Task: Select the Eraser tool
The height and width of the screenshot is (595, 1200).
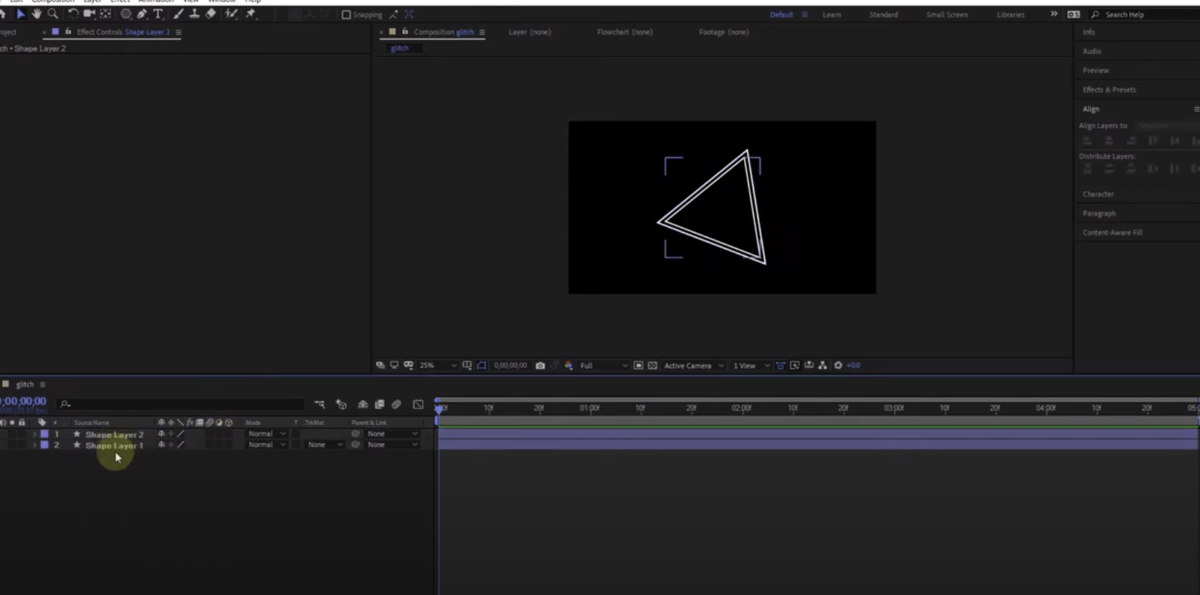Action: tap(211, 14)
